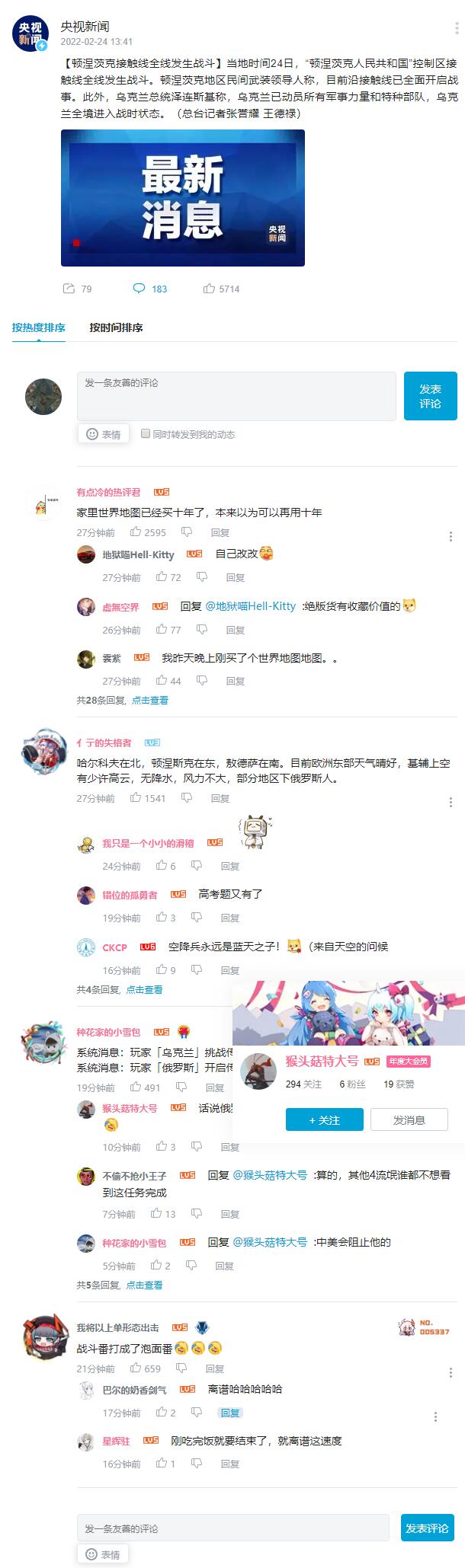Open comments via the 183 bubble icon
This screenshot has height=1568, width=465.
click(x=139, y=289)
